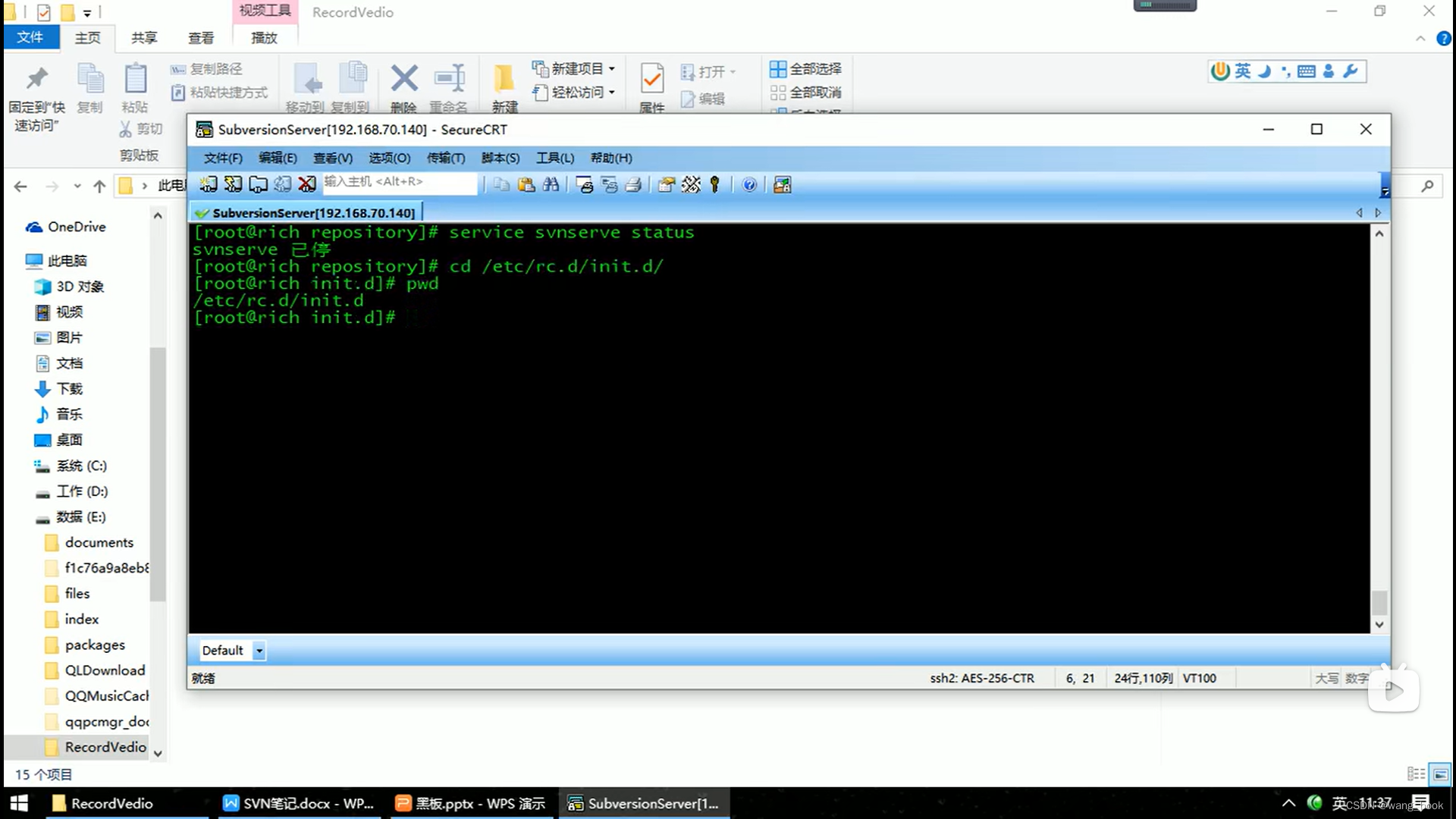This screenshot has height=819, width=1456.
Task: Open the 脚本(S) menu in SecureCRT
Action: pos(500,158)
